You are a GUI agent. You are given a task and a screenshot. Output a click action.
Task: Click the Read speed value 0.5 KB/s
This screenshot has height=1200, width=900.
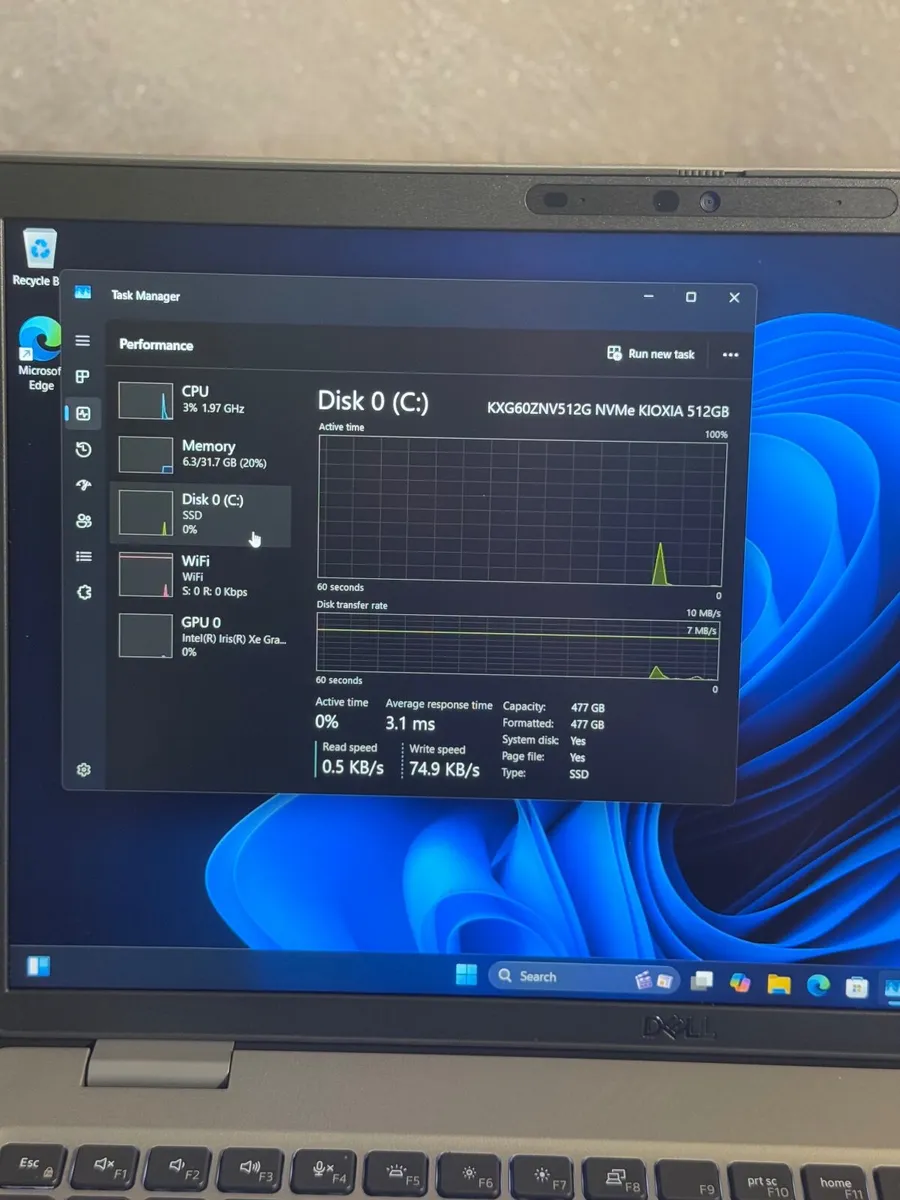pos(353,768)
